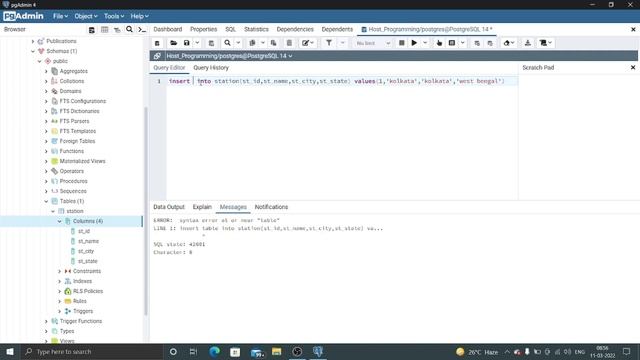Switch to the SQL tab
The image size is (640, 360).
click(231, 29)
